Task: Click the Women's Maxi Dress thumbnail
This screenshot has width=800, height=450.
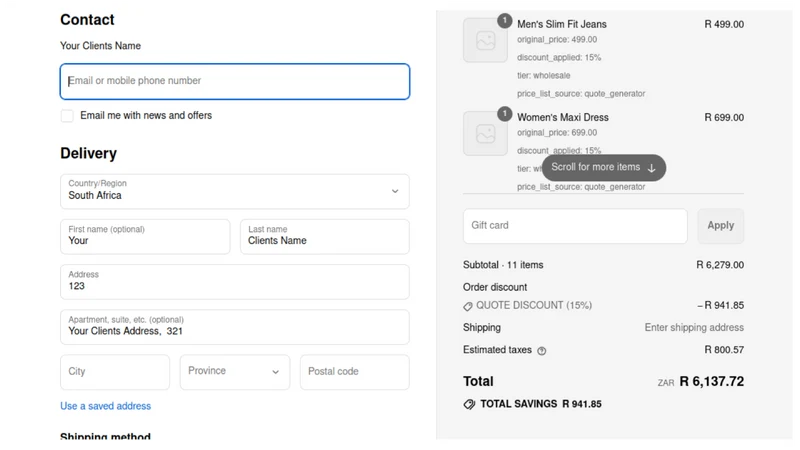Action: [485, 134]
